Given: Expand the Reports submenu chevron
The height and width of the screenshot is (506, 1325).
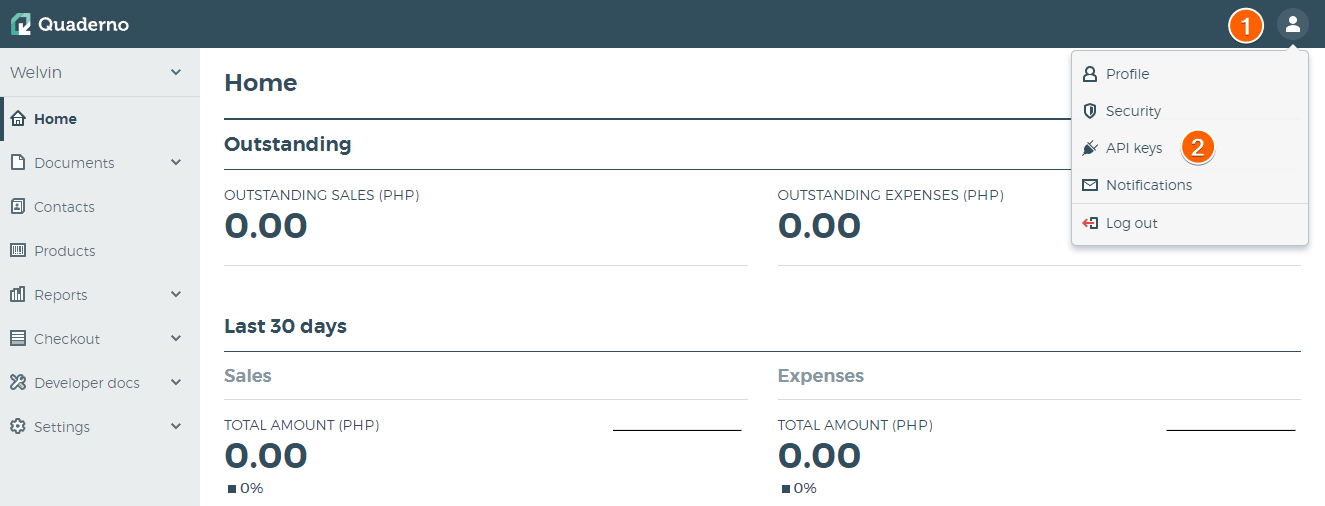Looking at the screenshot, I should click(x=176, y=295).
